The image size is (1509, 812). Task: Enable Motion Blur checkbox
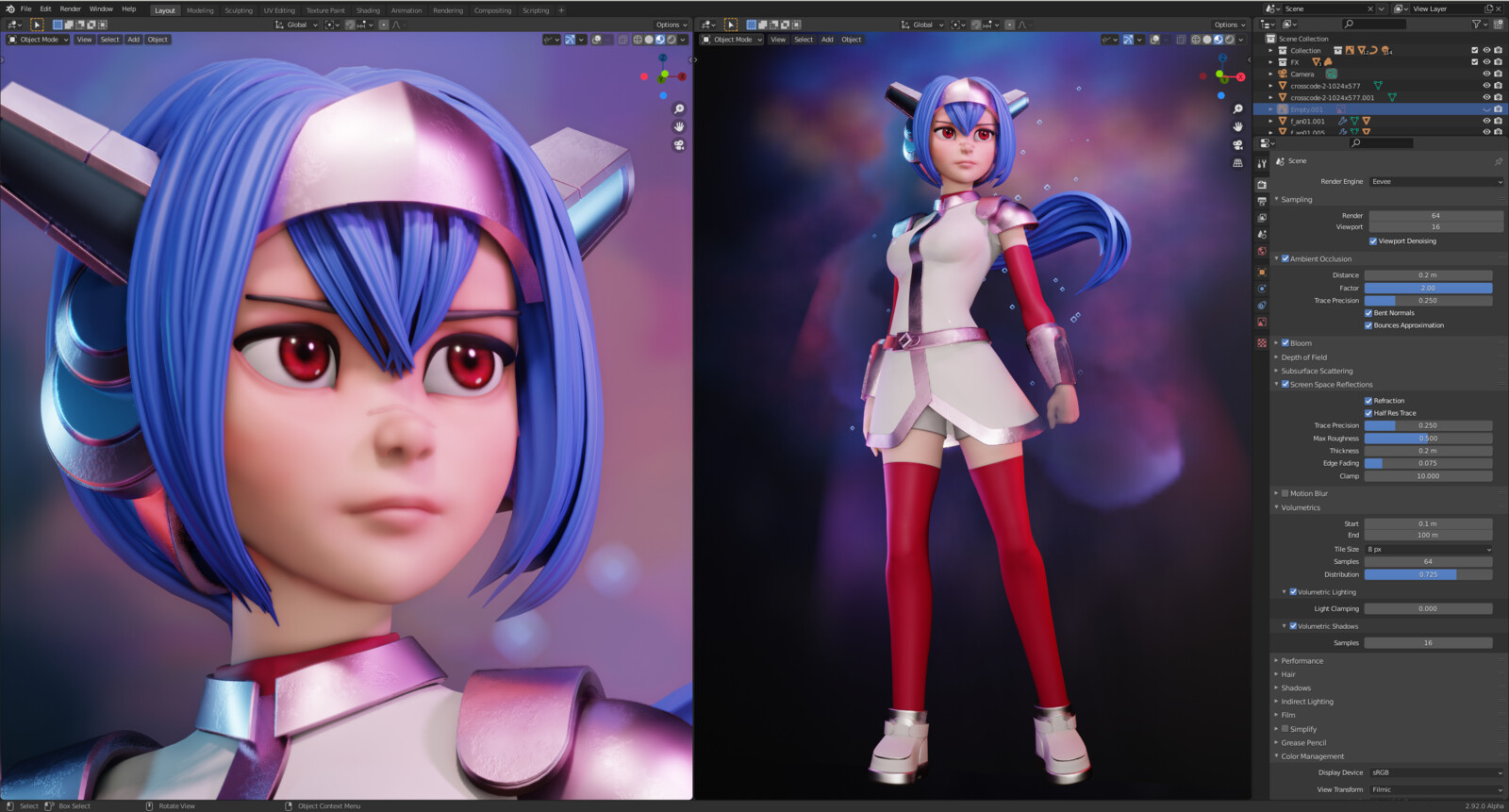tap(1285, 493)
